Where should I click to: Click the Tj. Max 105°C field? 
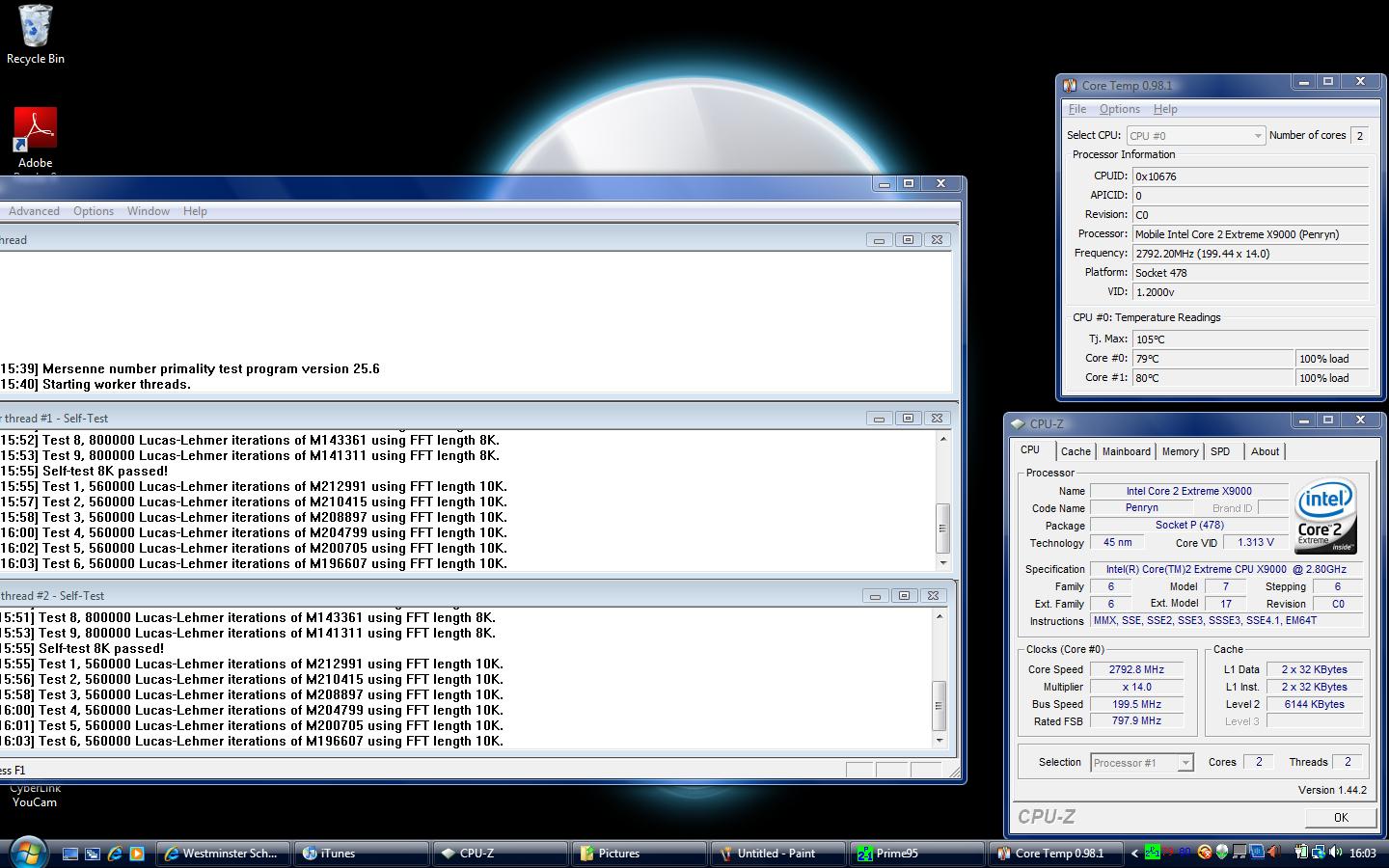pyautogui.click(x=1250, y=339)
